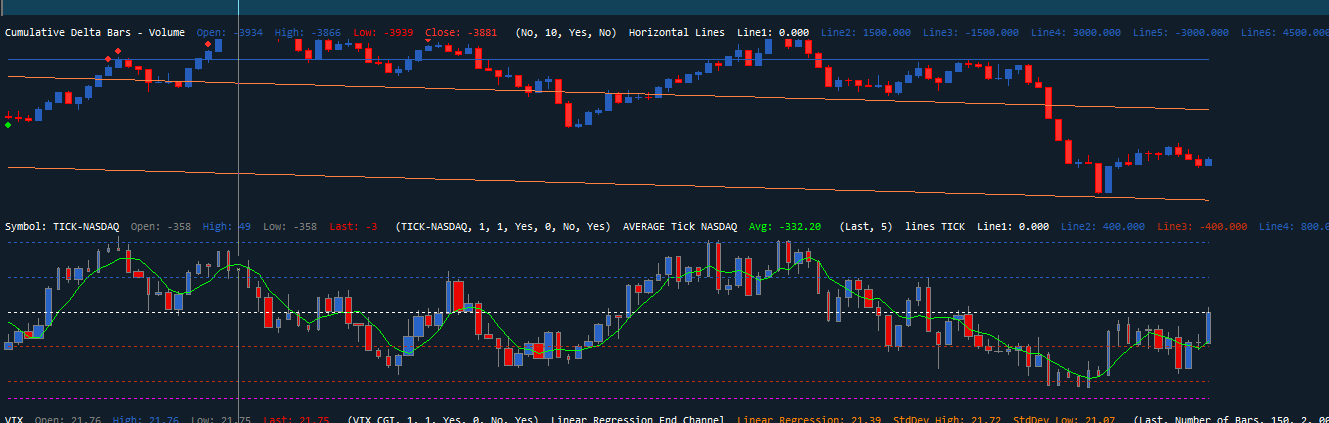Click the red 'Last: 21.75' VIX reading
This screenshot has width=1329, height=423.
click(x=296, y=418)
